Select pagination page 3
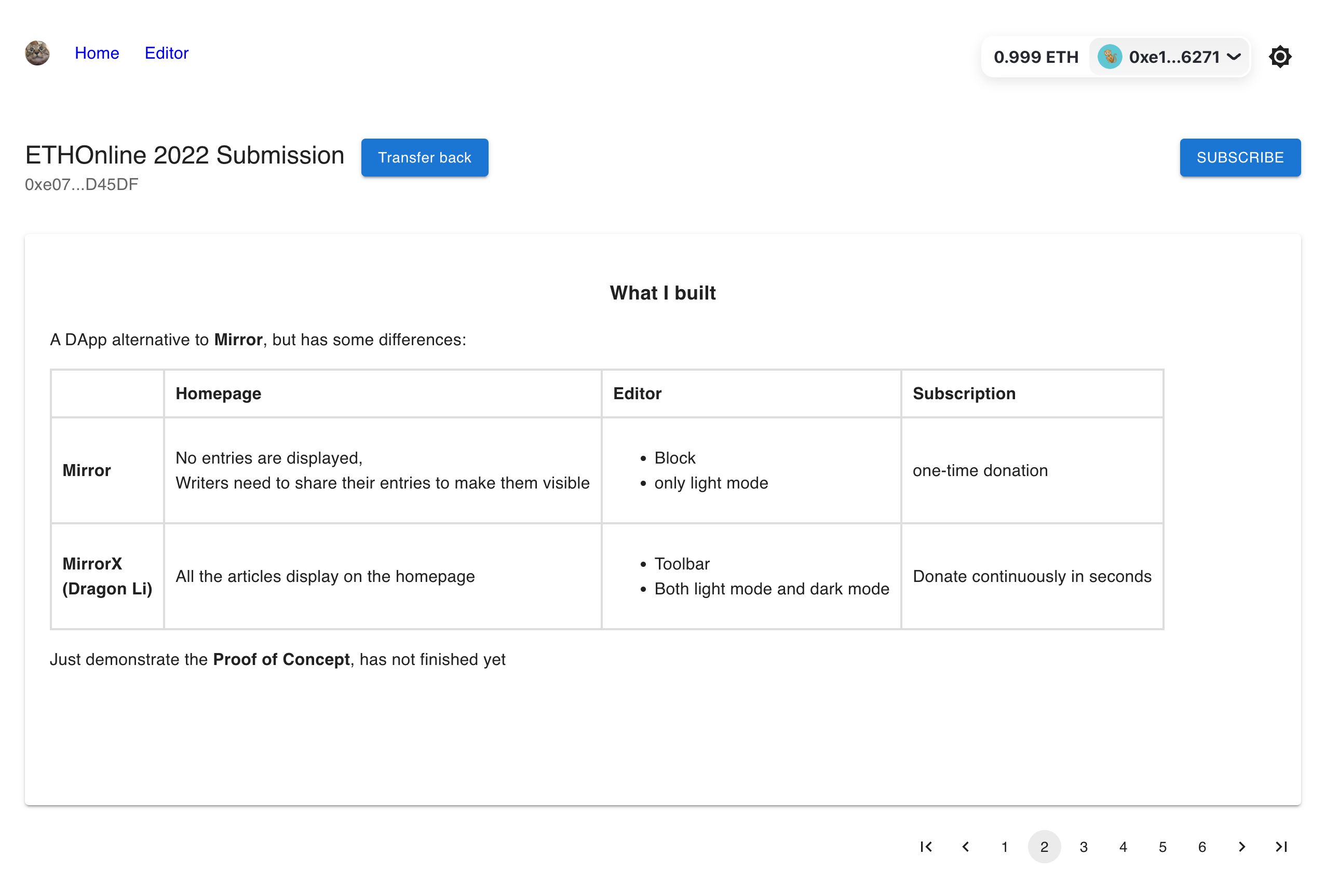 1083,847
